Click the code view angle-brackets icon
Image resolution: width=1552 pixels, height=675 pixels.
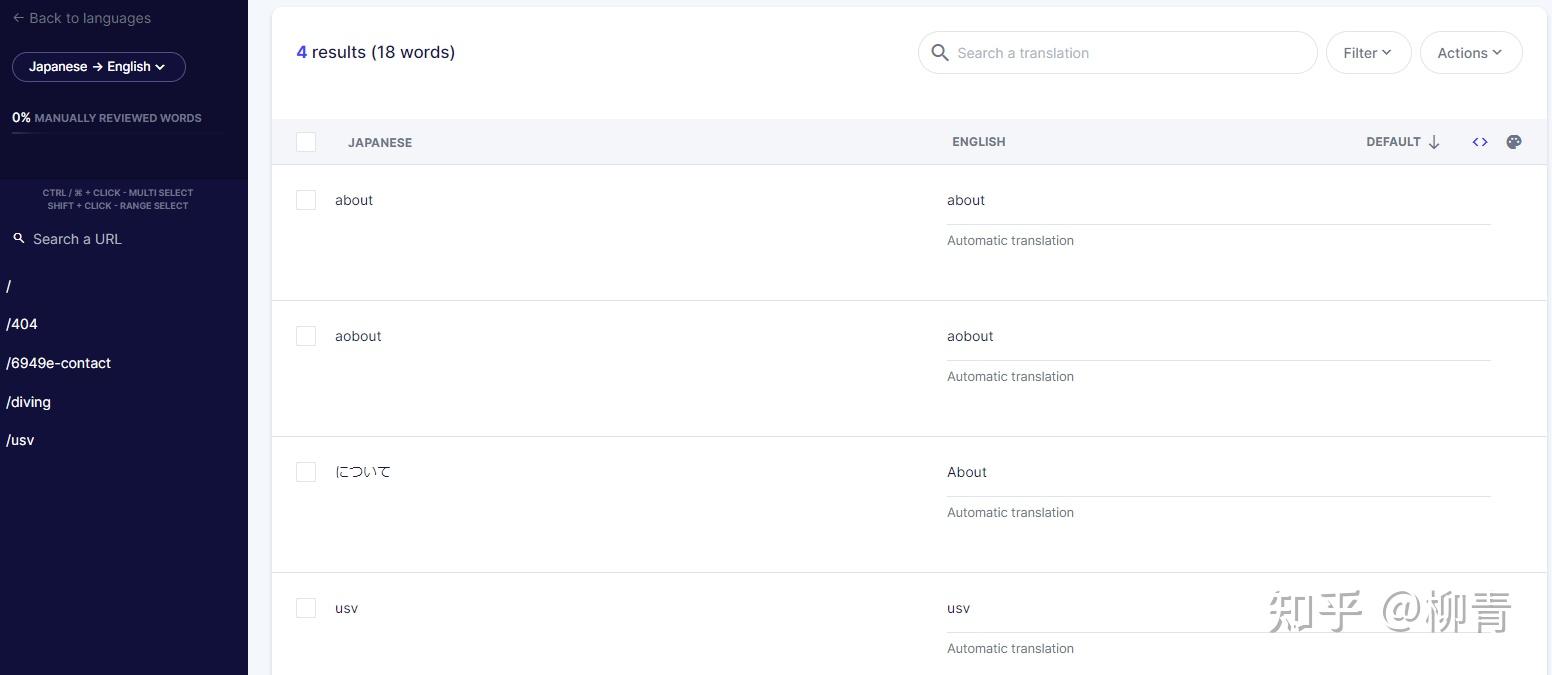1480,142
